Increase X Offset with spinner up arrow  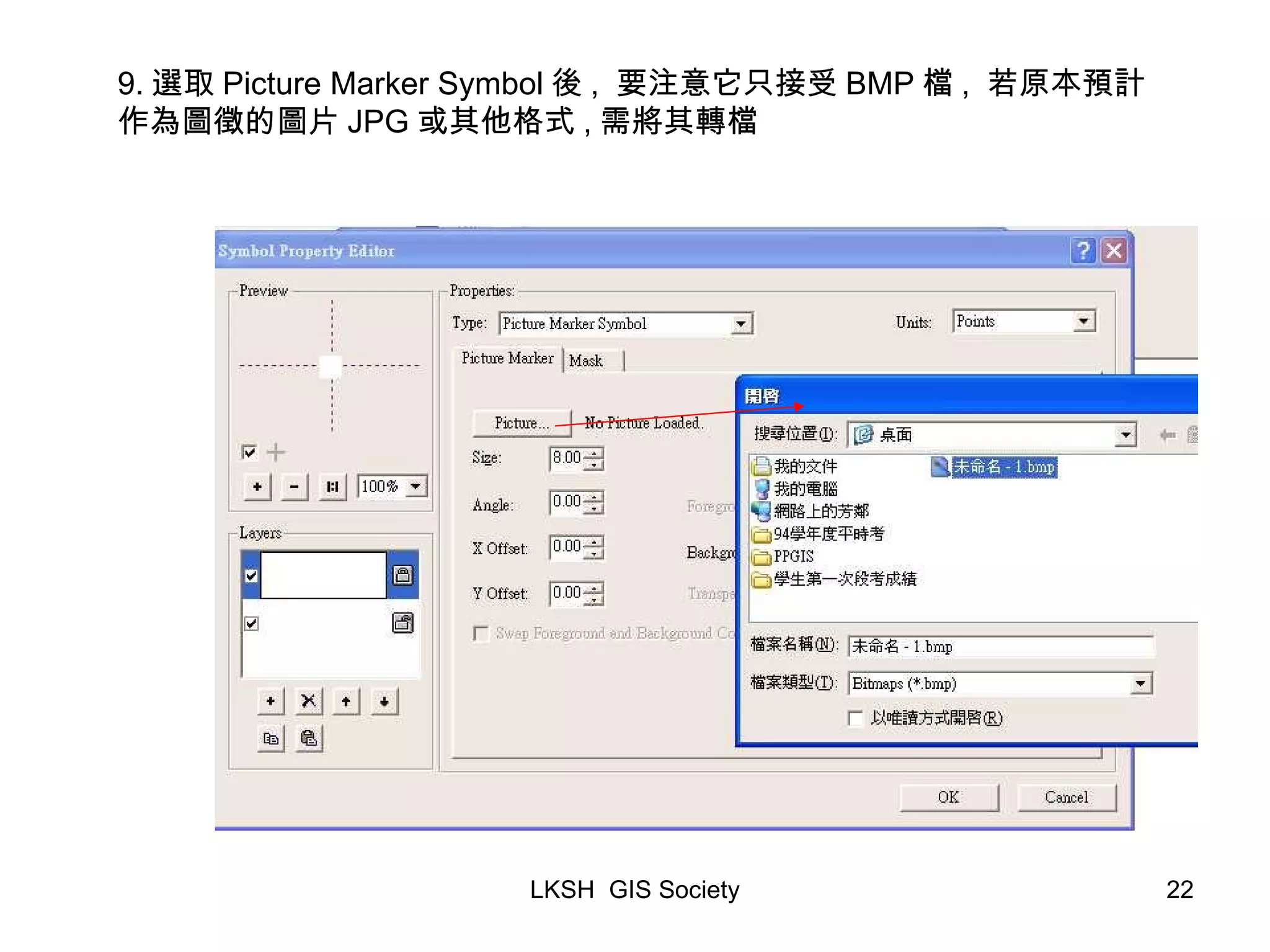(x=594, y=542)
